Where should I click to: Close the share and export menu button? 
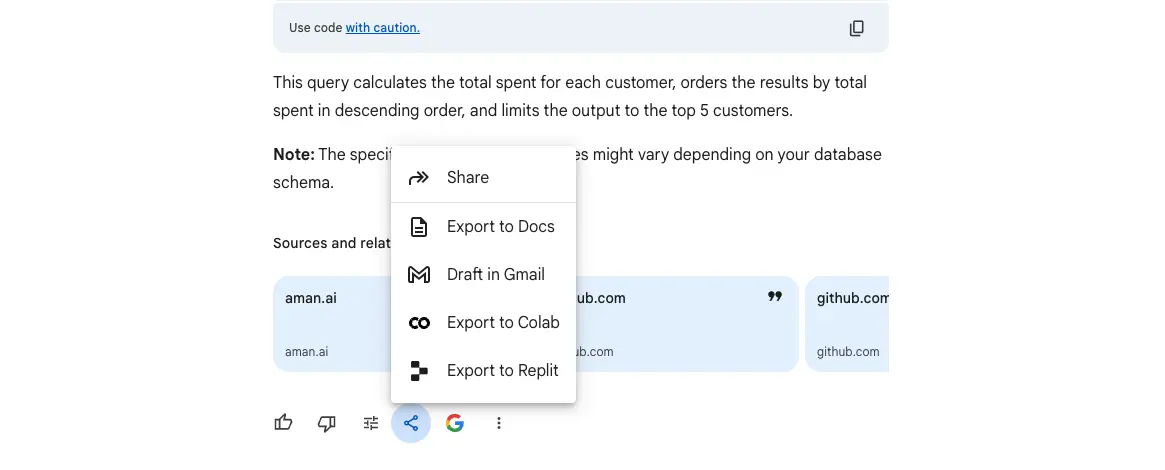[x=411, y=423]
